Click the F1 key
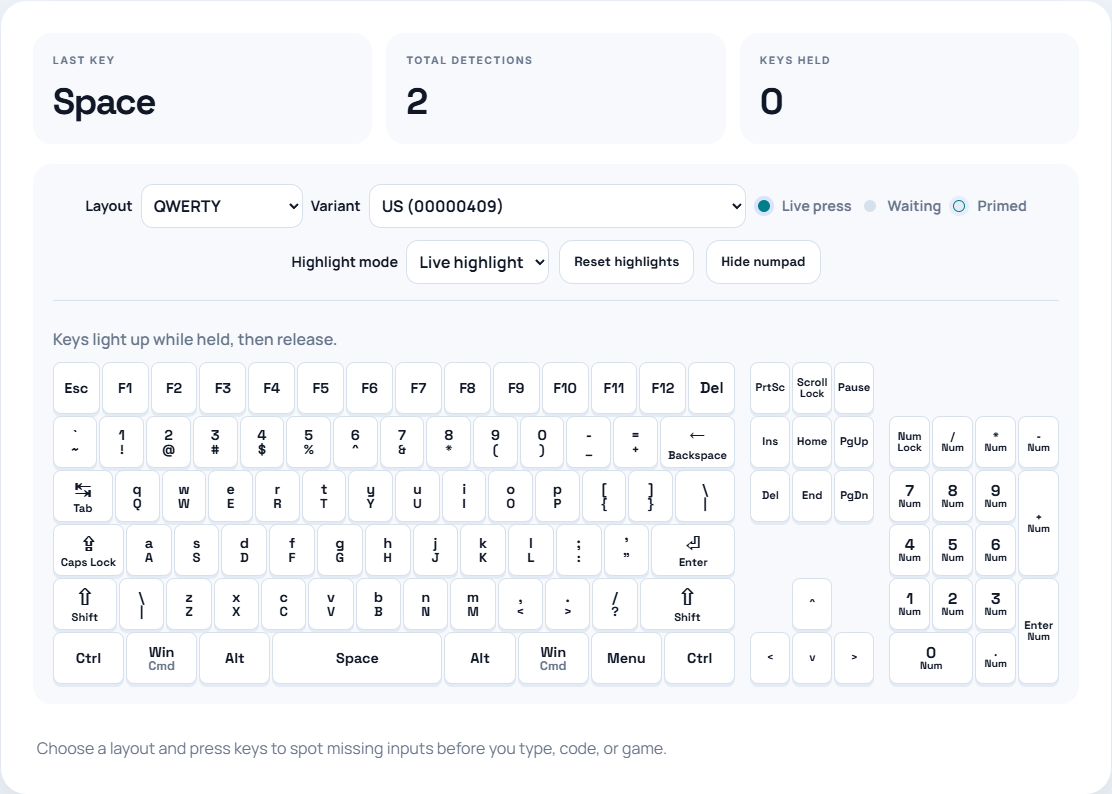1112x794 pixels. 126,388
